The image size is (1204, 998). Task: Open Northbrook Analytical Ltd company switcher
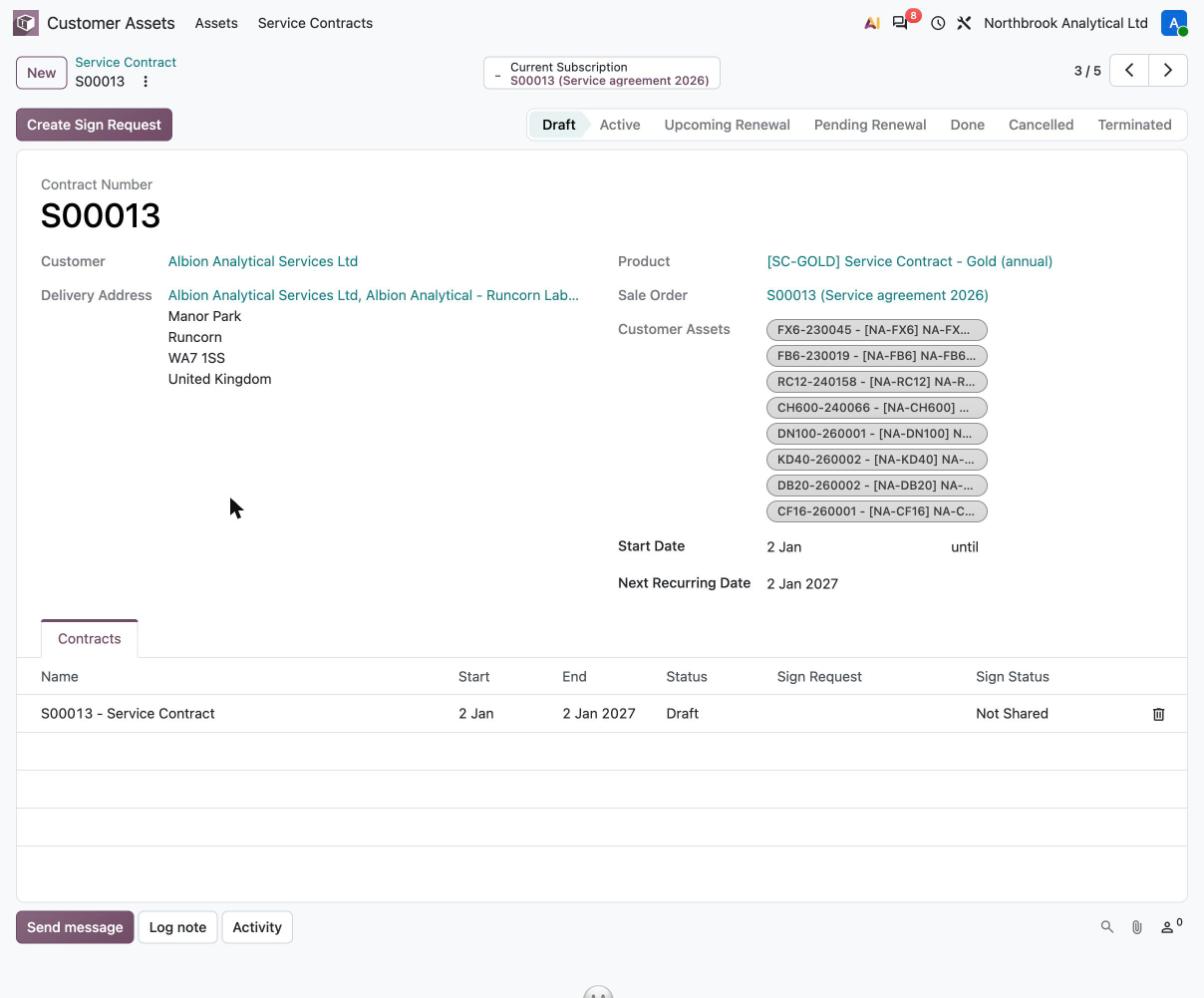tap(1065, 23)
